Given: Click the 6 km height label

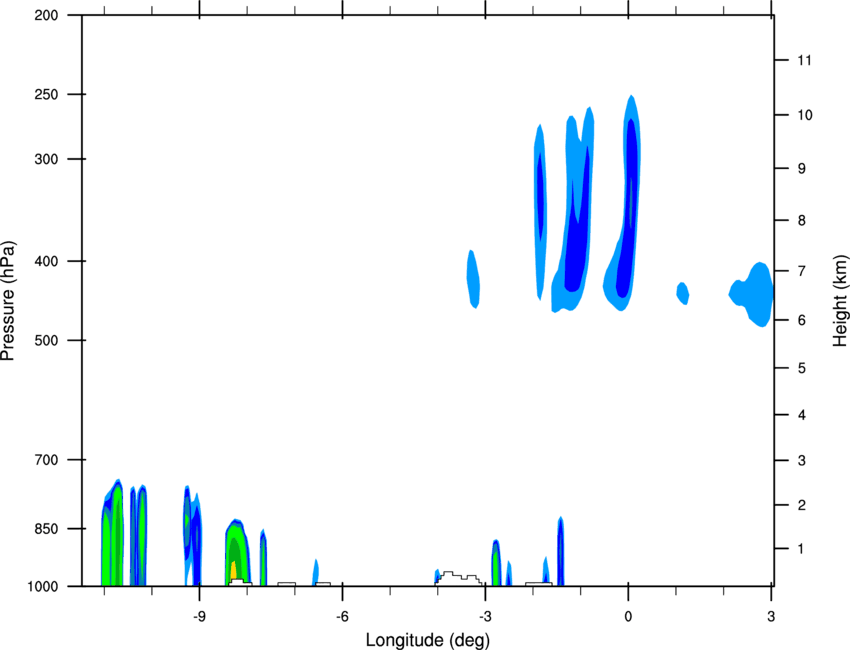Looking at the screenshot, I should 801,320.
